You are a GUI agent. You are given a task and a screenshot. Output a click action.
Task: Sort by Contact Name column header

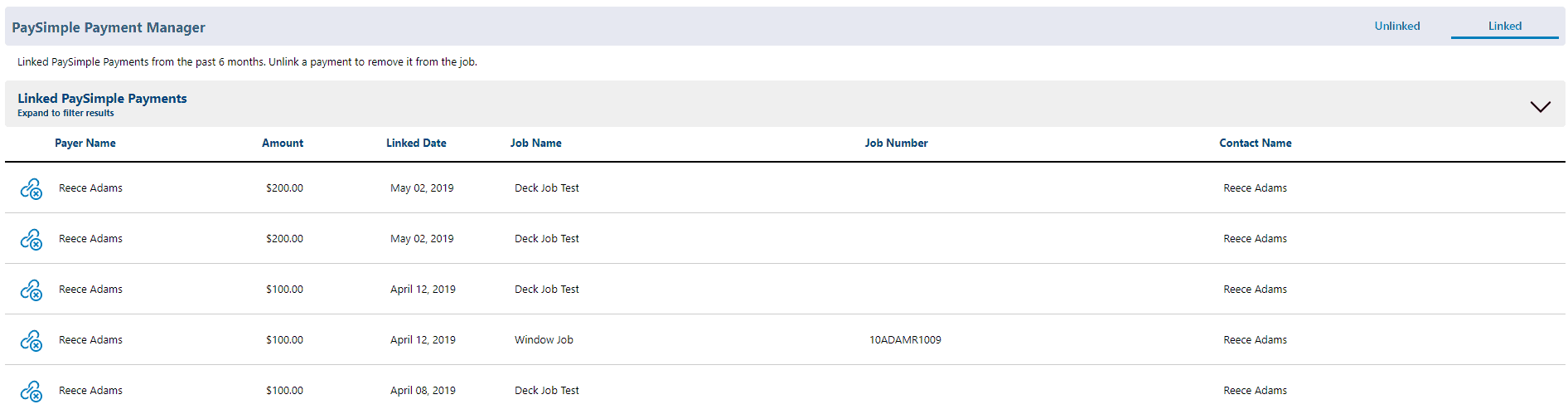(x=1256, y=143)
